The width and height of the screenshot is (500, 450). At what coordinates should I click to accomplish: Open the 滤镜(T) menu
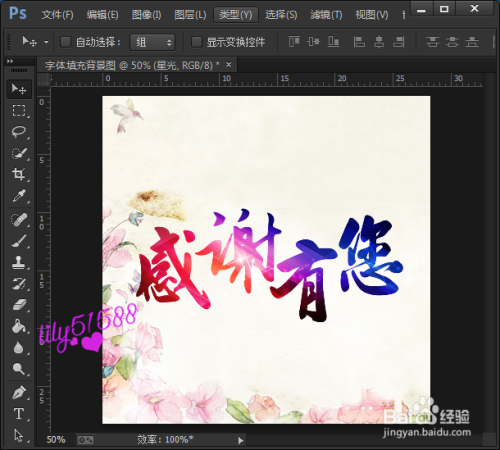coord(326,15)
